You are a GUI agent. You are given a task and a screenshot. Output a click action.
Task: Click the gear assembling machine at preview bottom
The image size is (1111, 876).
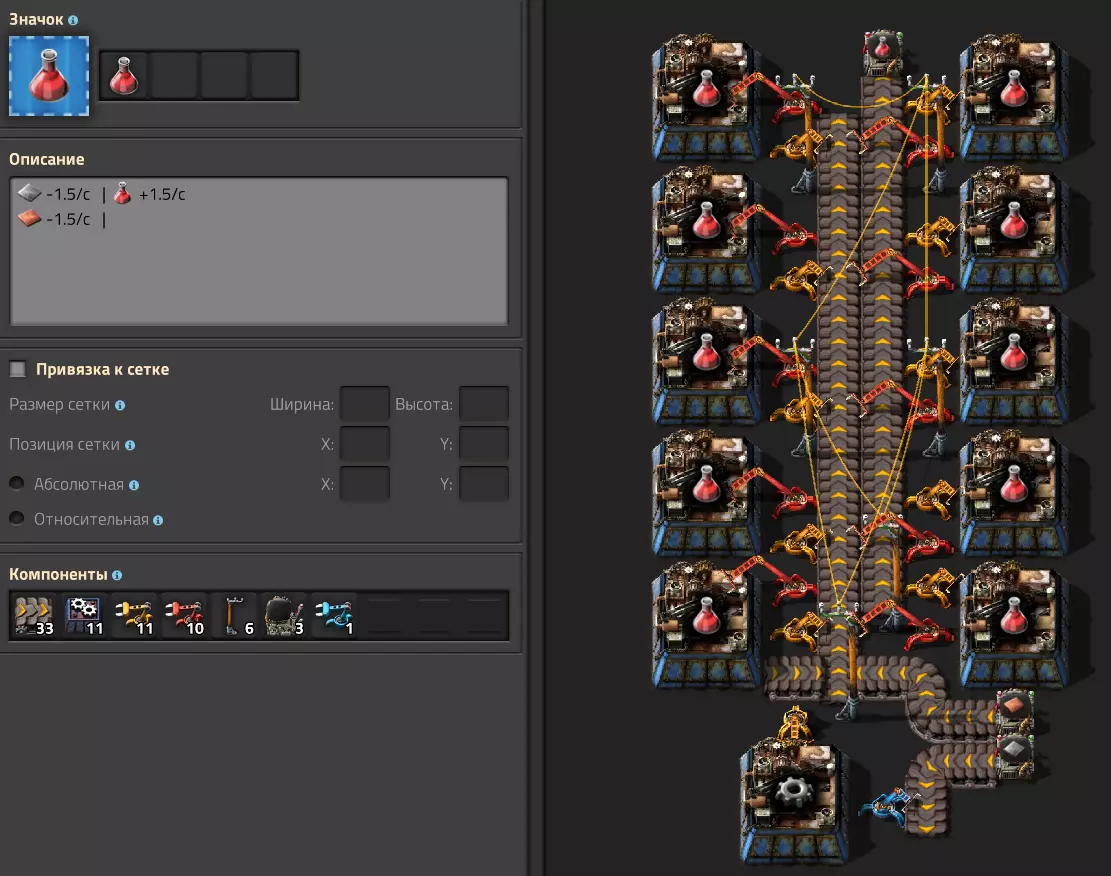click(792, 799)
